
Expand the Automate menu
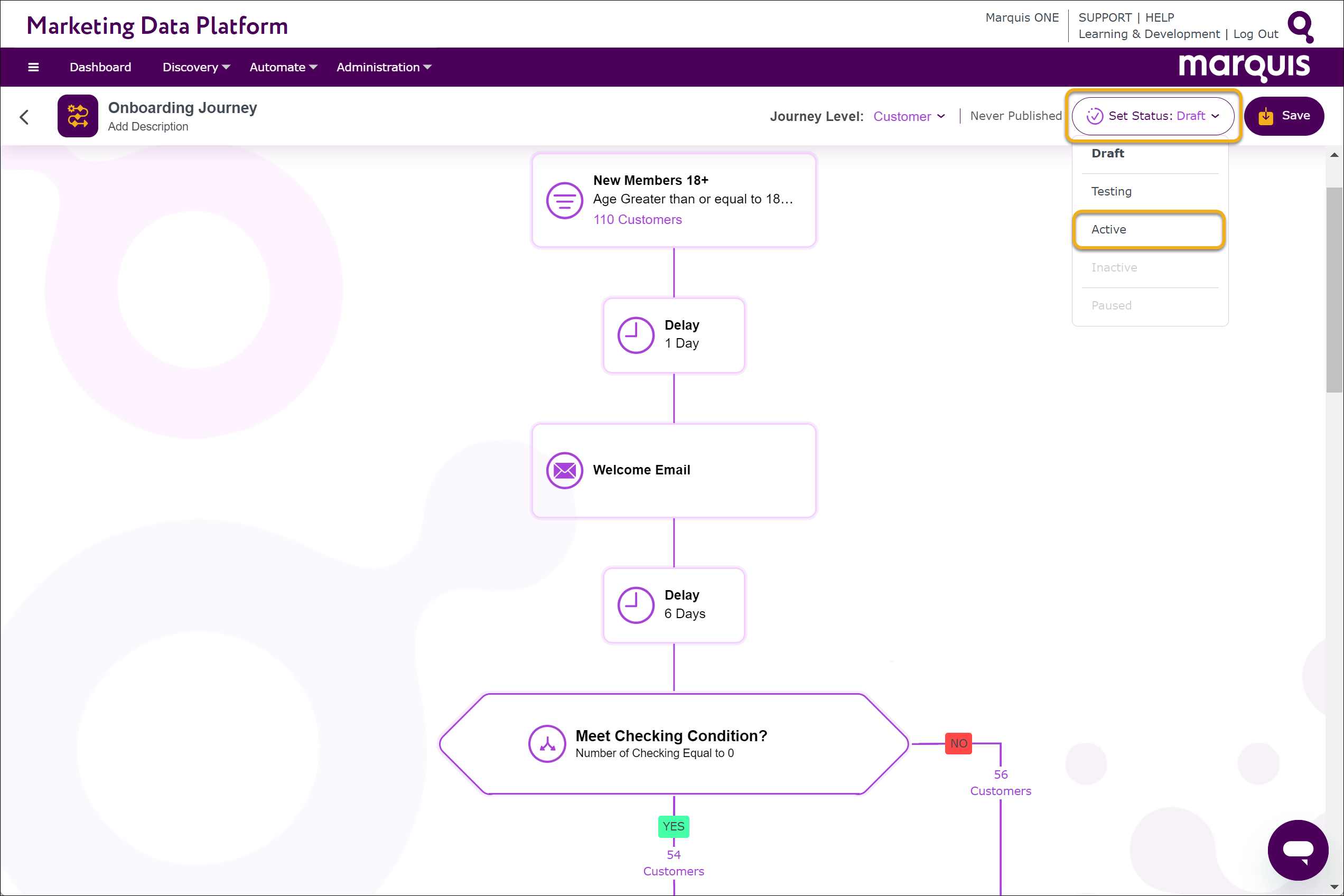click(283, 68)
